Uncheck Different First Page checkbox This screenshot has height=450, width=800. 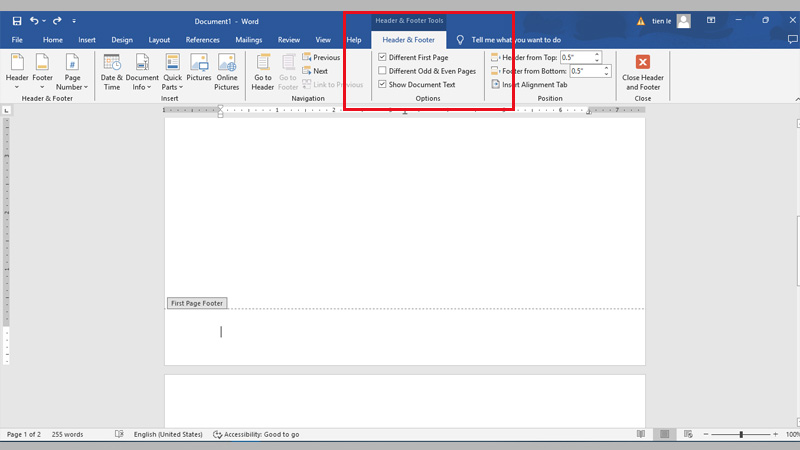[382, 58]
